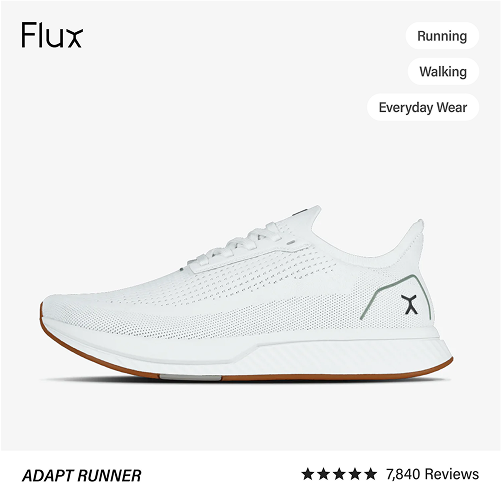This screenshot has height=501, width=501.
Task: Click the third rating star
Action: [339, 474]
